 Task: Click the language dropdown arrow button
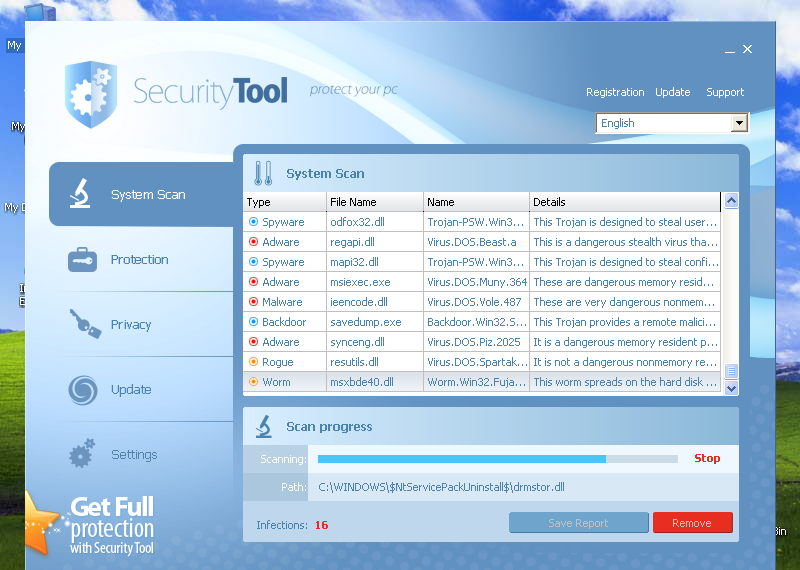coord(739,123)
